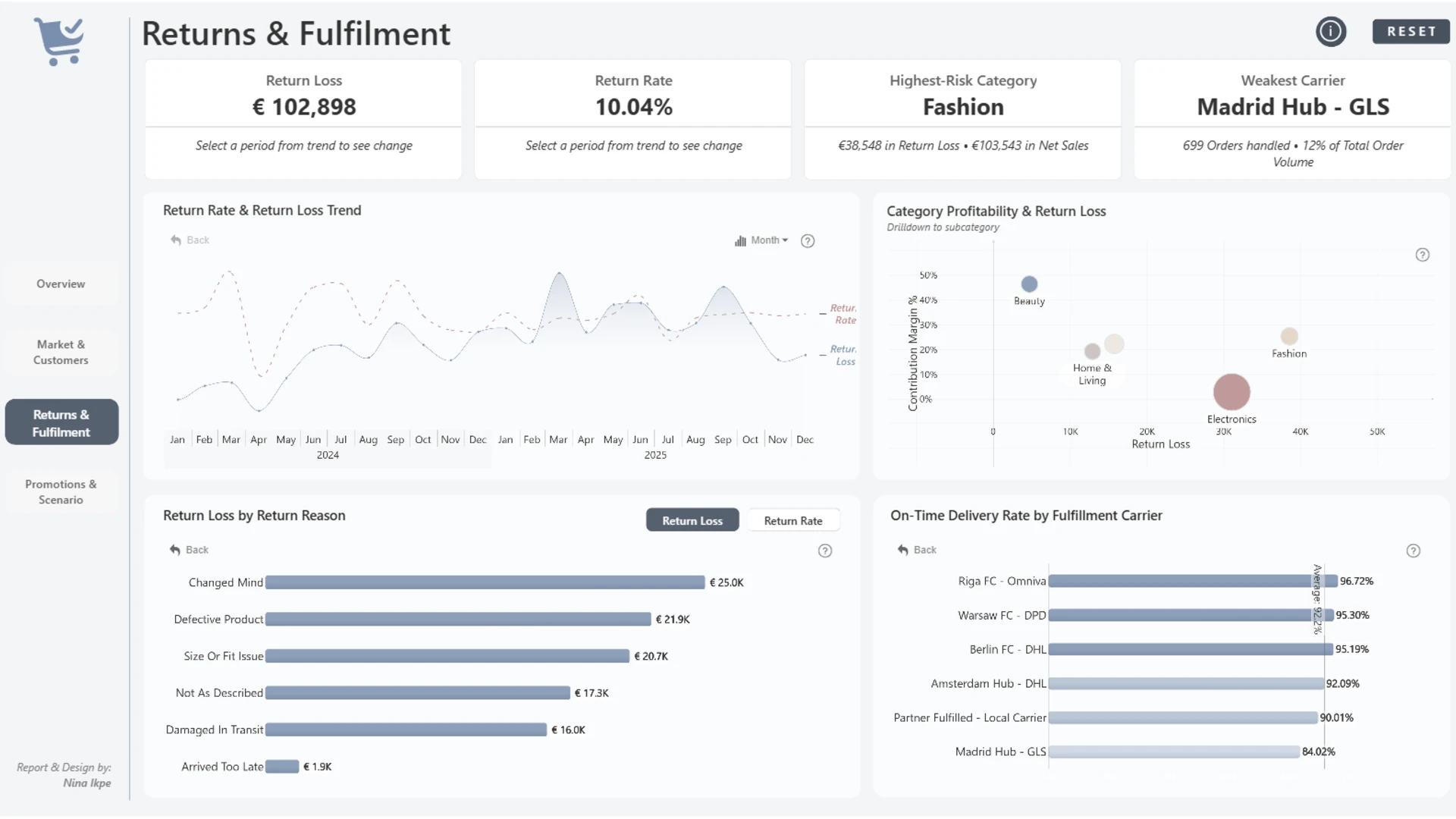The image size is (1456, 819).
Task: Select the Madrid Hub - GLS bar
Action: pyautogui.click(x=1174, y=752)
